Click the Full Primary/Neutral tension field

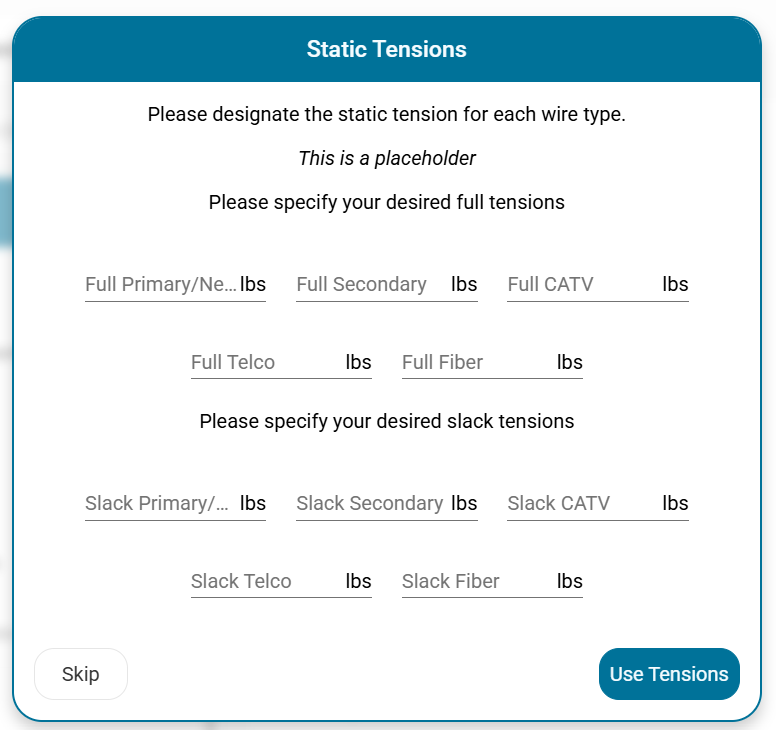[161, 285]
